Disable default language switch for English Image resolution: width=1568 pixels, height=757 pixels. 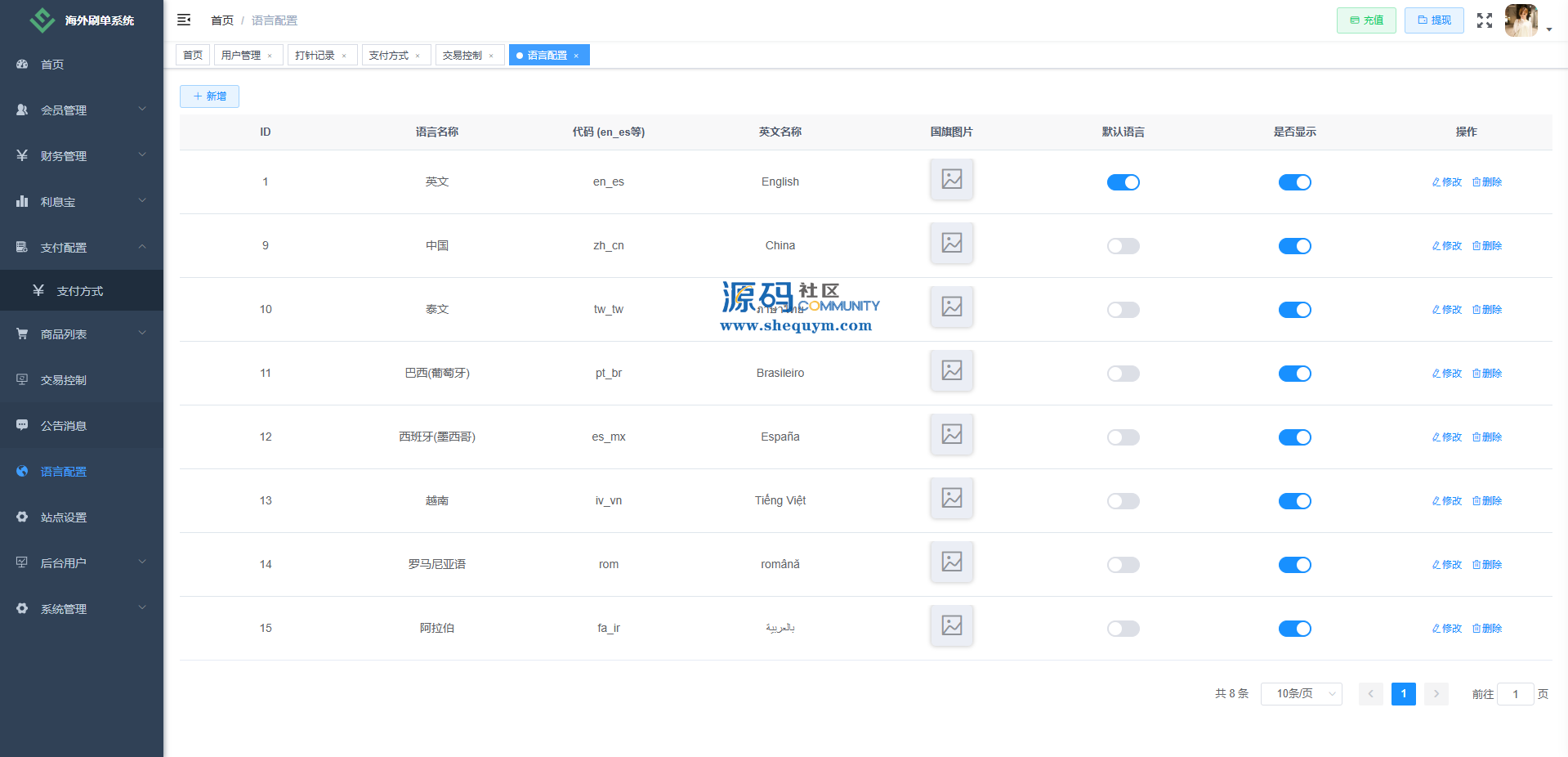click(1123, 182)
